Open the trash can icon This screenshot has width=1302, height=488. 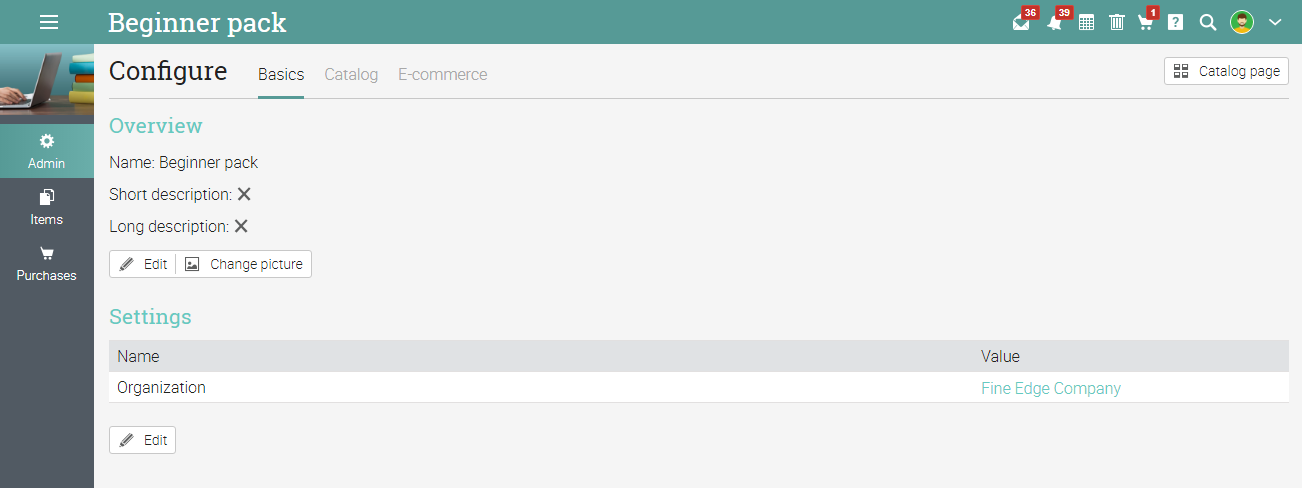pos(1117,22)
